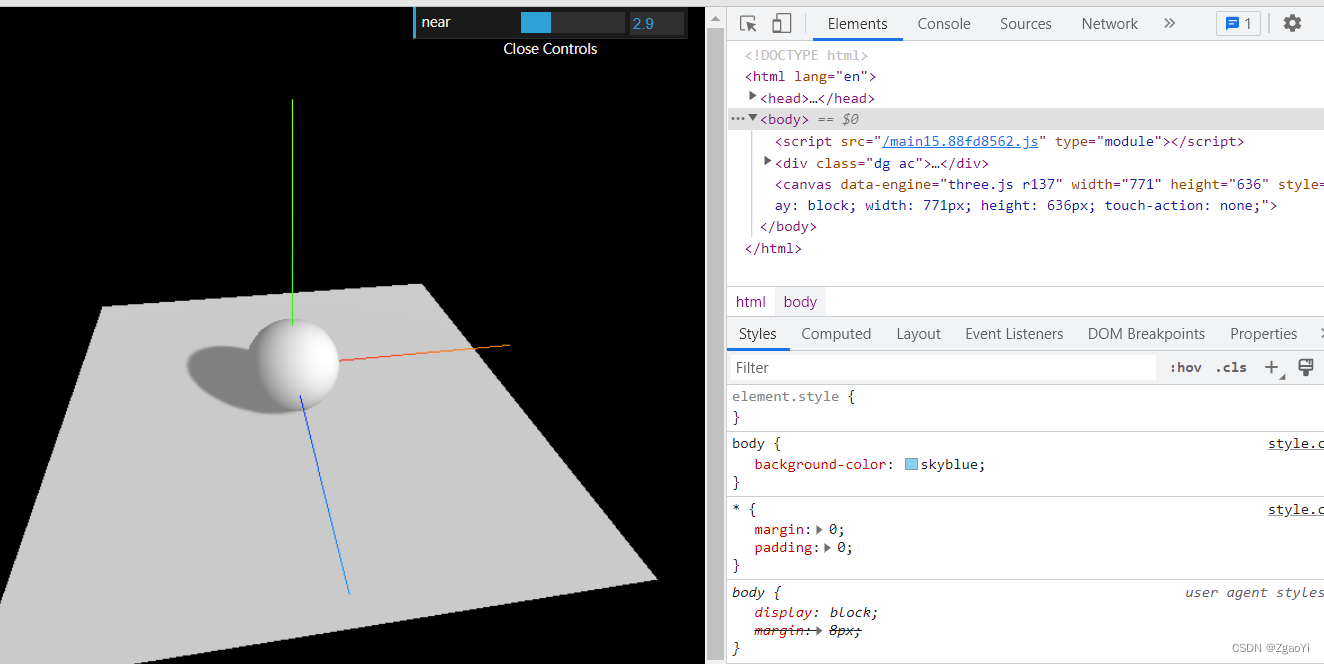Open the Sources tab
This screenshot has width=1324, height=664.
[x=1025, y=23]
